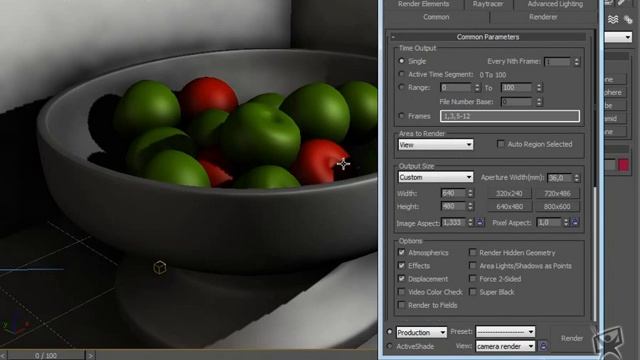Image resolution: width=640 pixels, height=360 pixels.
Task: Click the red object color swatch
Action: point(623,165)
